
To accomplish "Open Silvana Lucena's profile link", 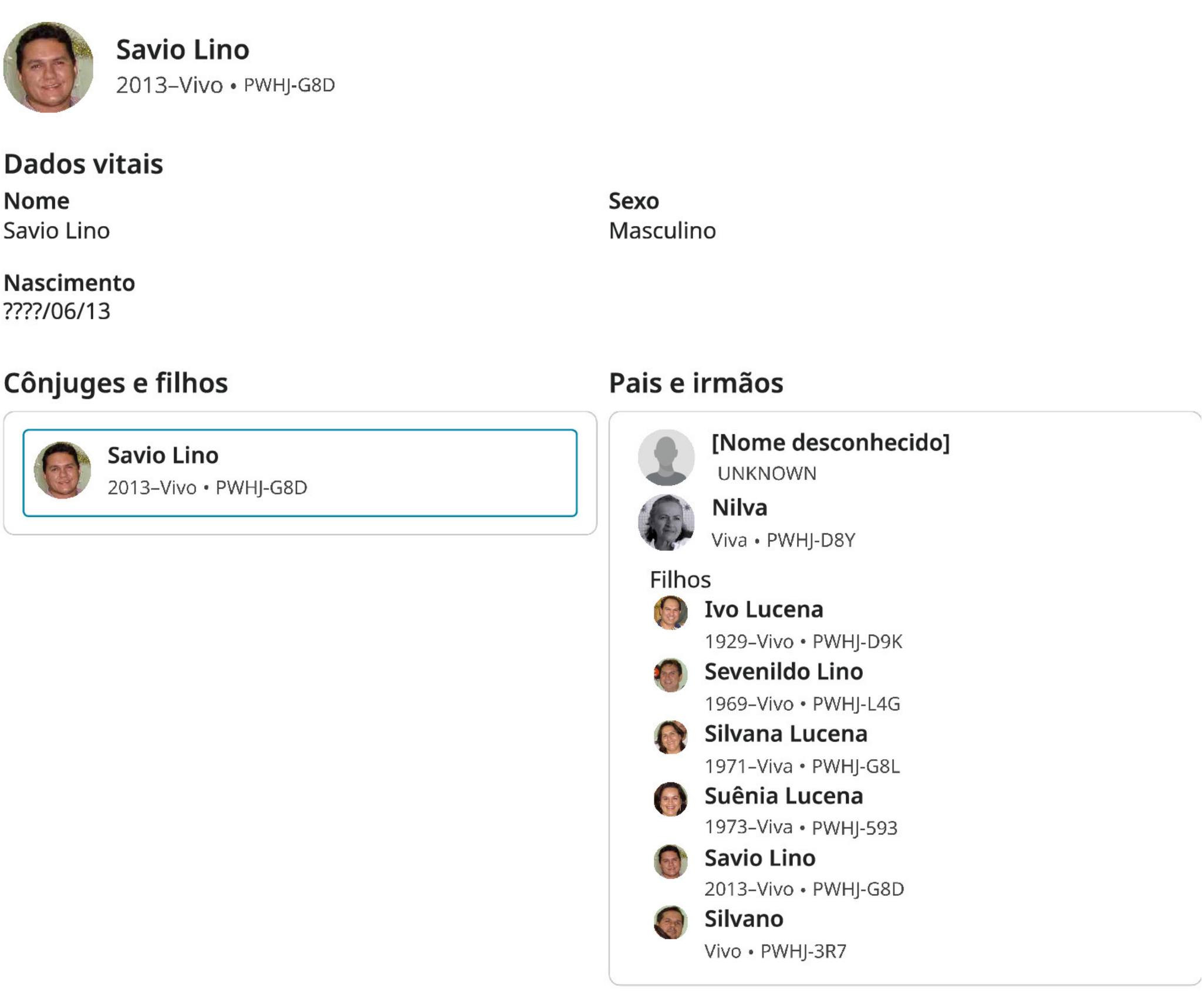I will click(785, 734).
